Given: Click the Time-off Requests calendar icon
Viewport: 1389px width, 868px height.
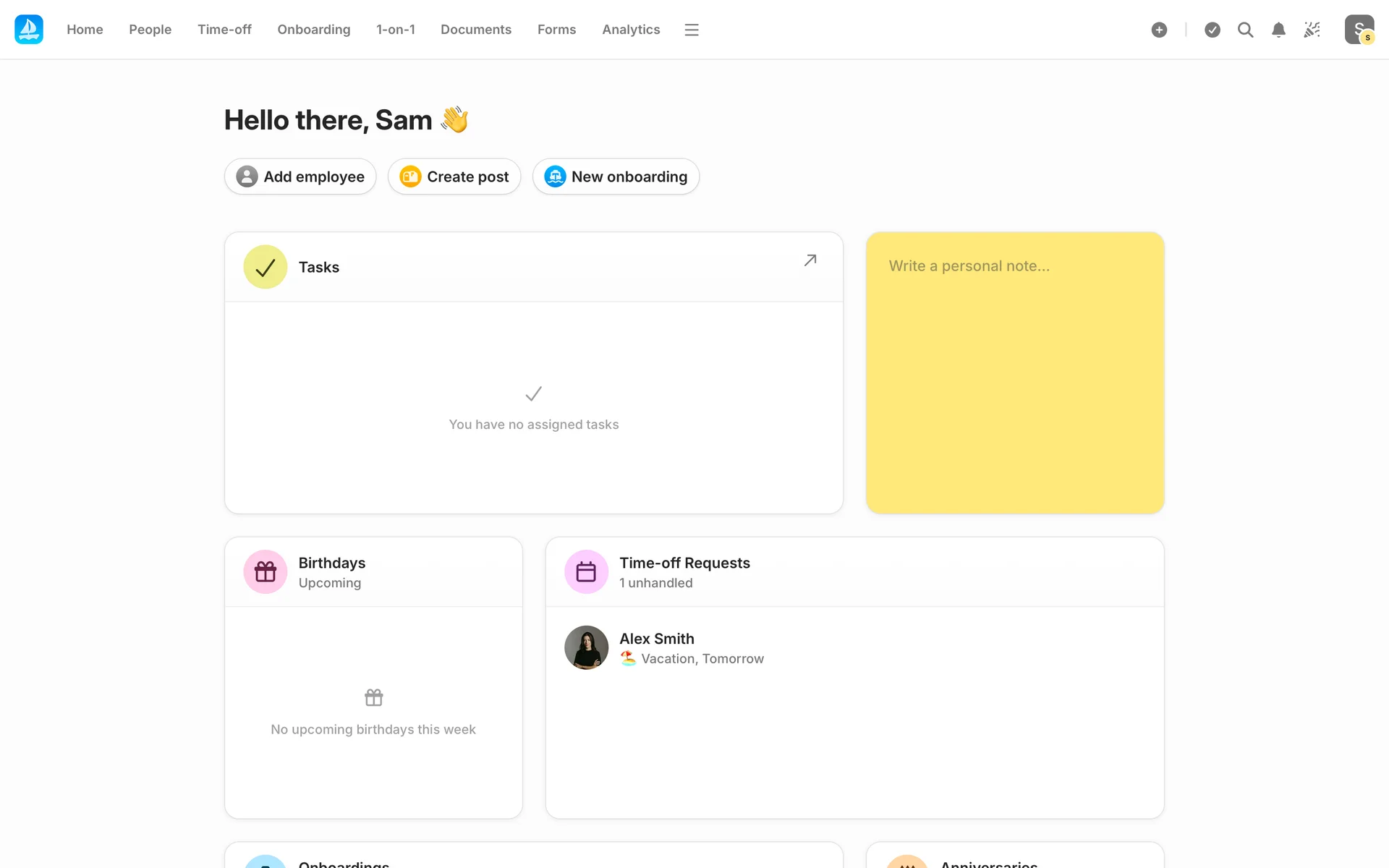Looking at the screenshot, I should click(x=586, y=572).
